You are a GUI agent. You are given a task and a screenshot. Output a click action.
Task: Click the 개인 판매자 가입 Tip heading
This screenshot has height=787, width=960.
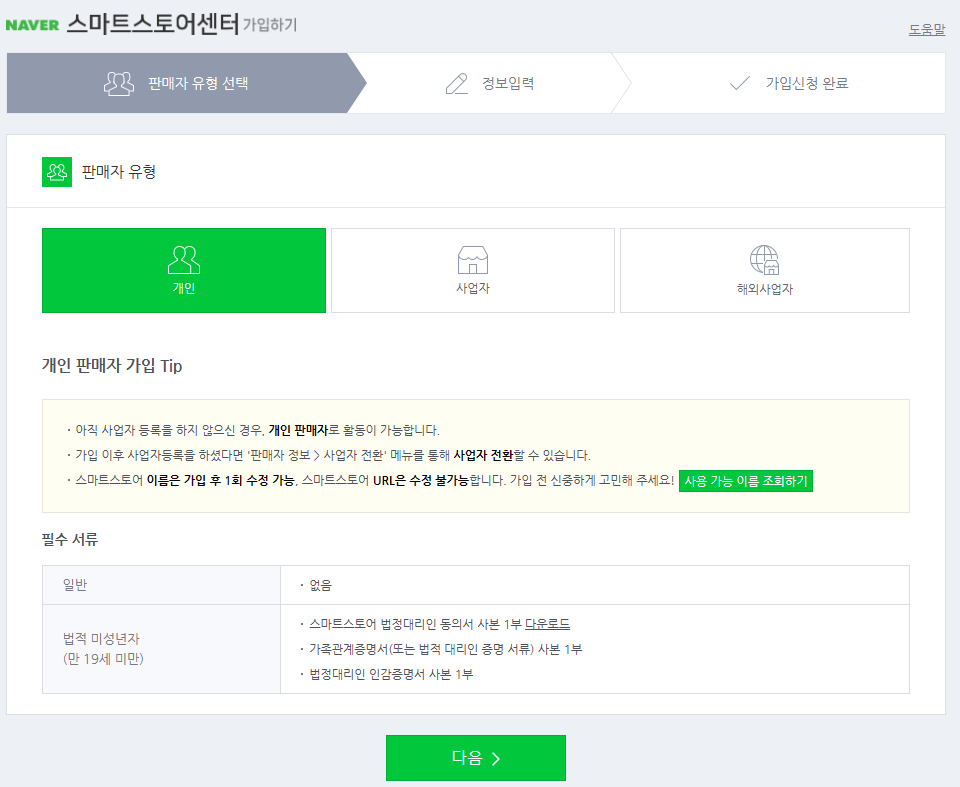pos(112,366)
